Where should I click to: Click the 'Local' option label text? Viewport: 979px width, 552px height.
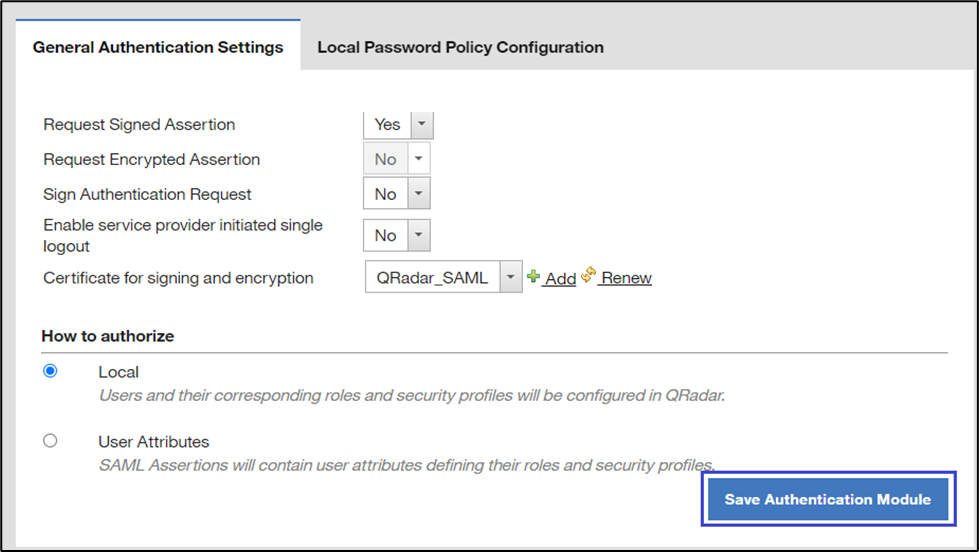(x=118, y=372)
